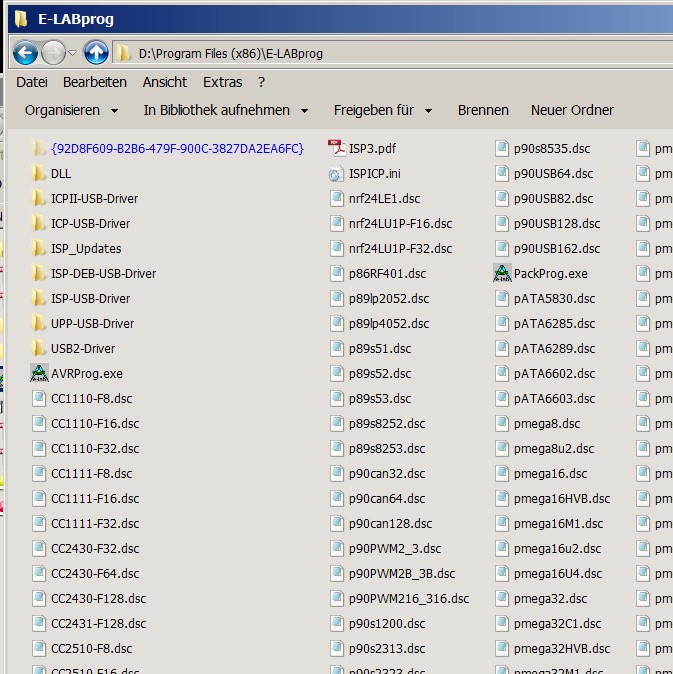The width and height of the screenshot is (673, 674).
Task: Select file name p89s8252.dsc
Action: point(387,424)
